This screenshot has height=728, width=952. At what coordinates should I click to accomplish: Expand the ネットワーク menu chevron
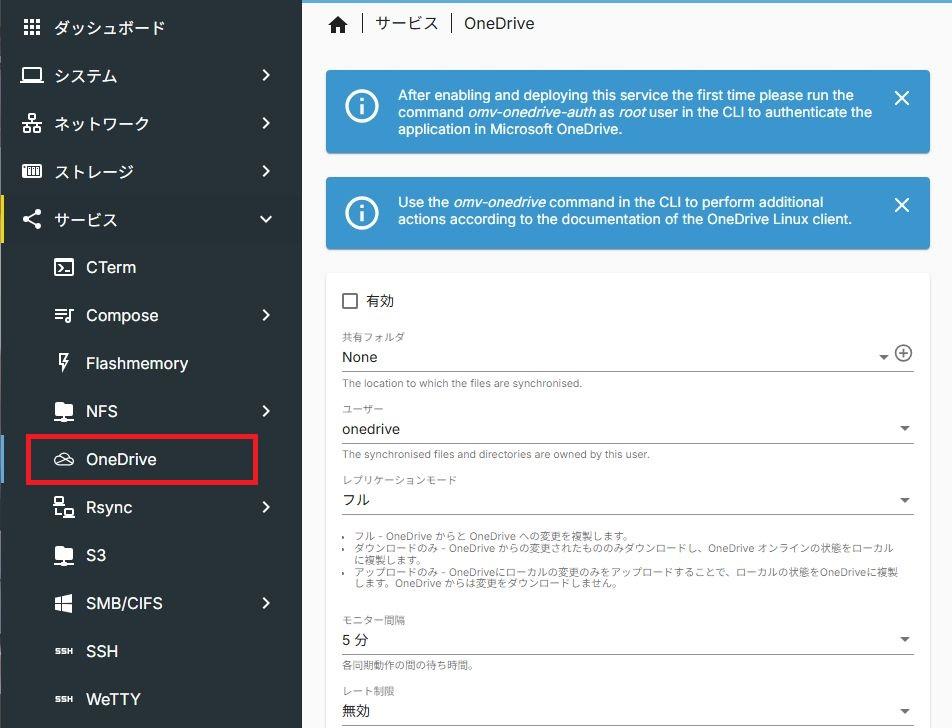(265, 123)
